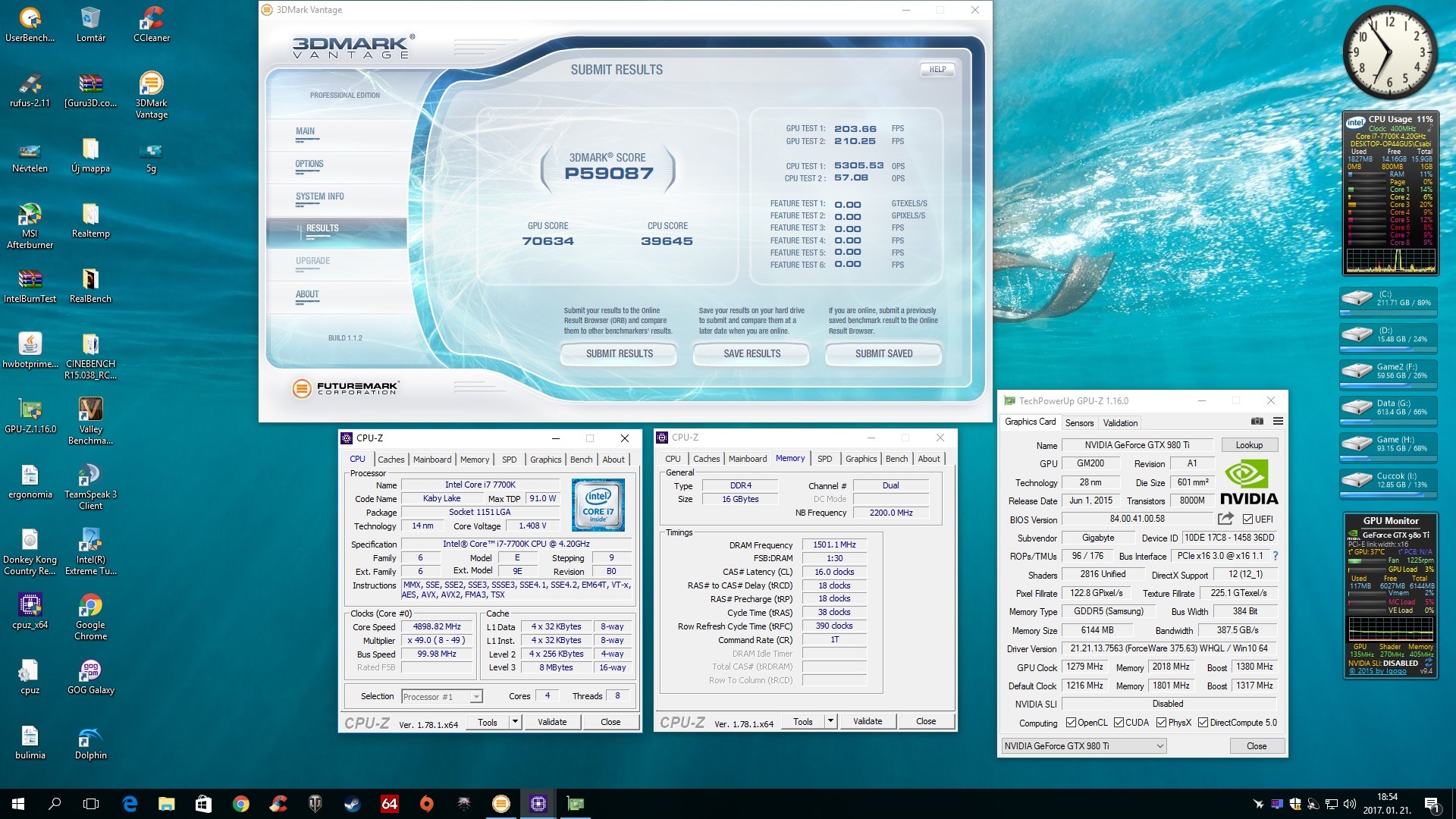Click GPU-Z screenshot camera icon

[x=1257, y=422]
